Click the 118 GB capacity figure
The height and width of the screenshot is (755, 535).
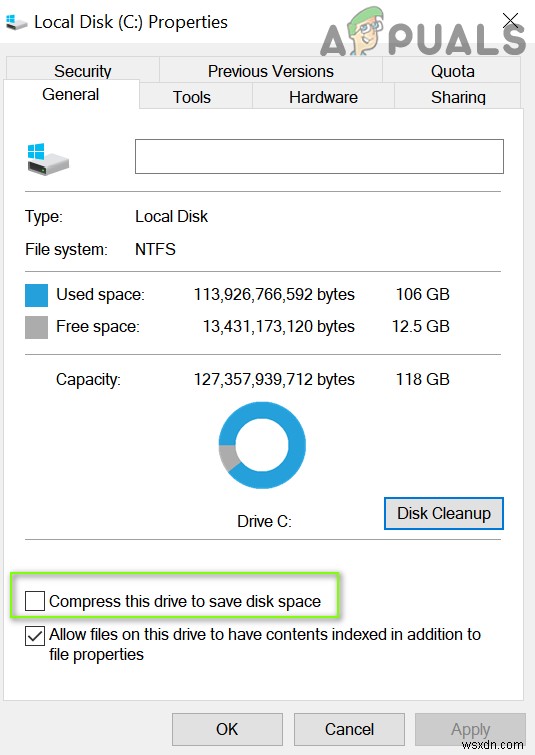(x=422, y=379)
